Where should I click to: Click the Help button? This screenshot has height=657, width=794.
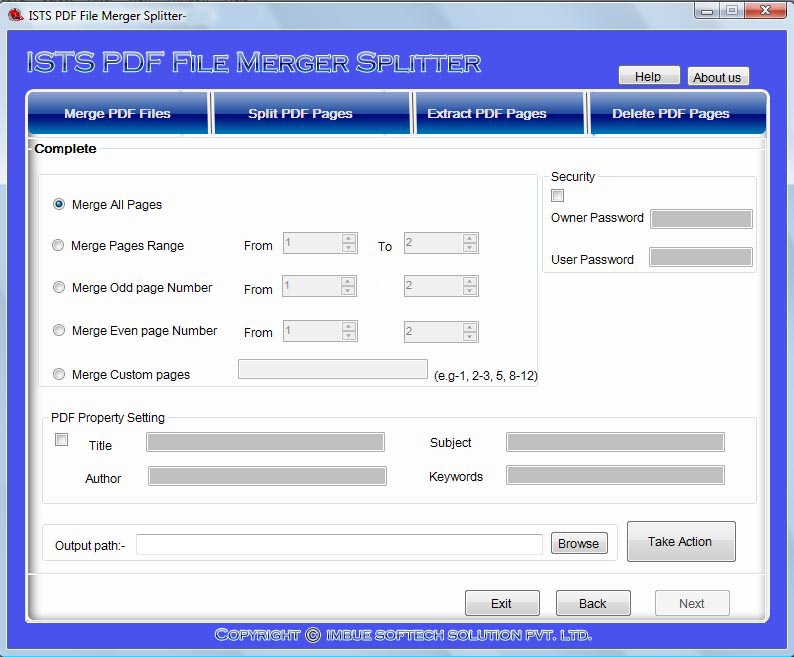tap(648, 76)
